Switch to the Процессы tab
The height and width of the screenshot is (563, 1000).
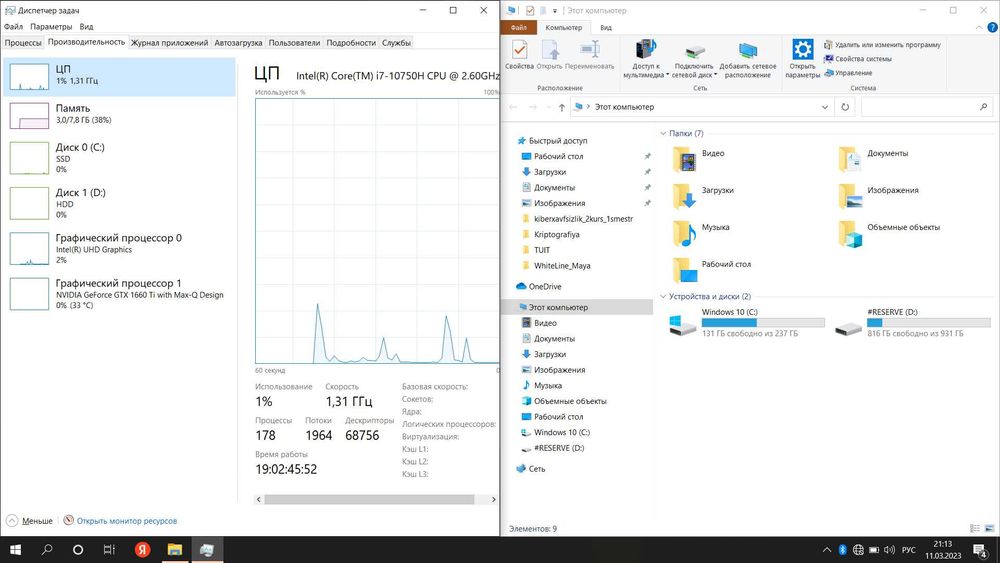pyautogui.click(x=23, y=43)
